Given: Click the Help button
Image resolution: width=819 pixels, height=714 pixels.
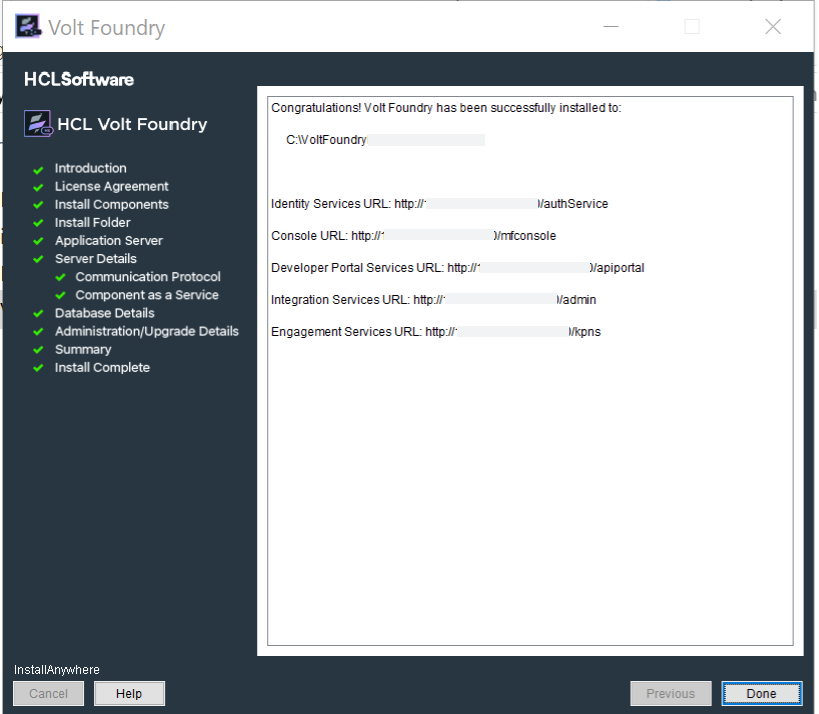Looking at the screenshot, I should click(x=129, y=693).
